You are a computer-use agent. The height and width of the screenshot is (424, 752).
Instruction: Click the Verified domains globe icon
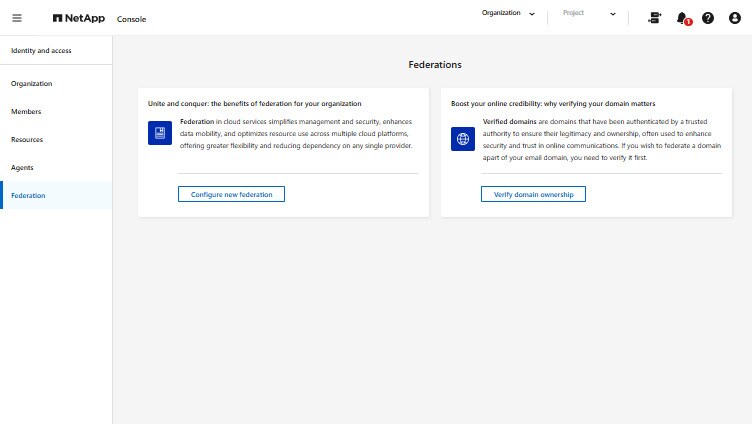[x=463, y=139]
